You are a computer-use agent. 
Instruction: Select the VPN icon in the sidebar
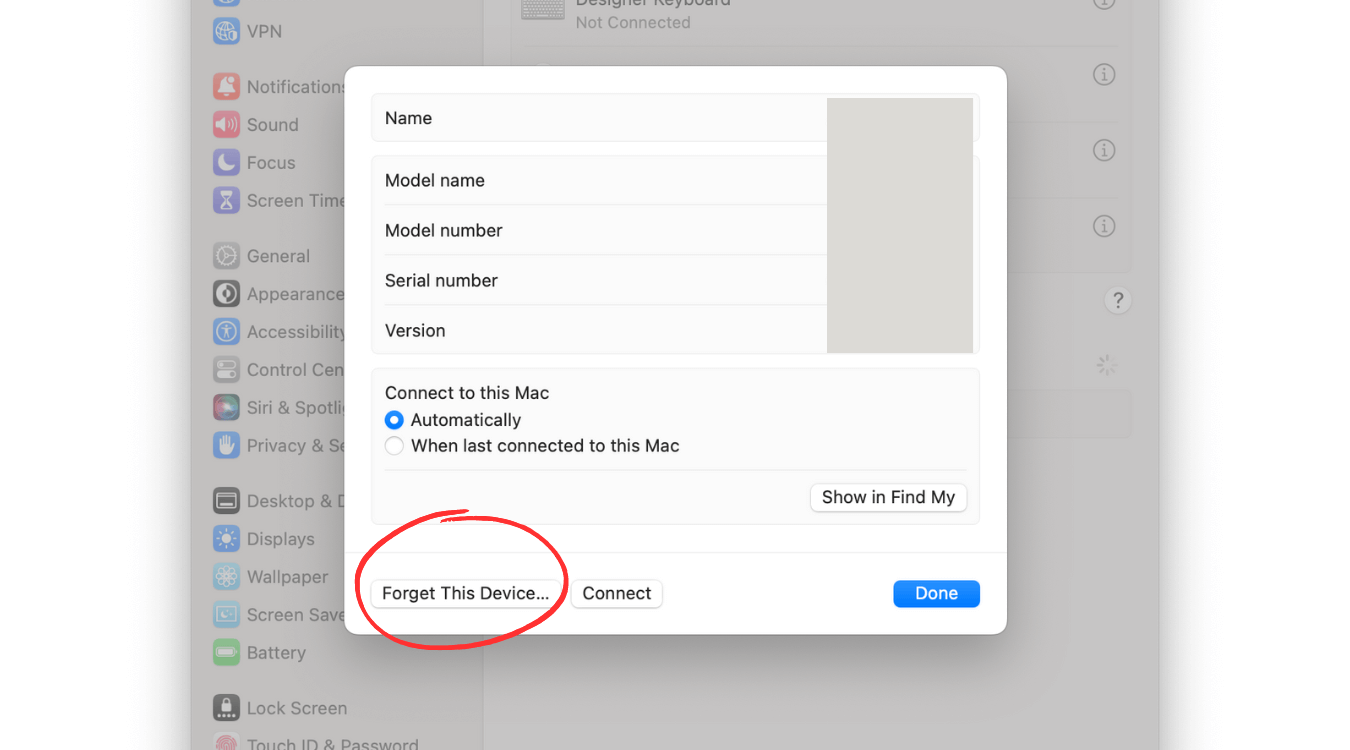(226, 31)
